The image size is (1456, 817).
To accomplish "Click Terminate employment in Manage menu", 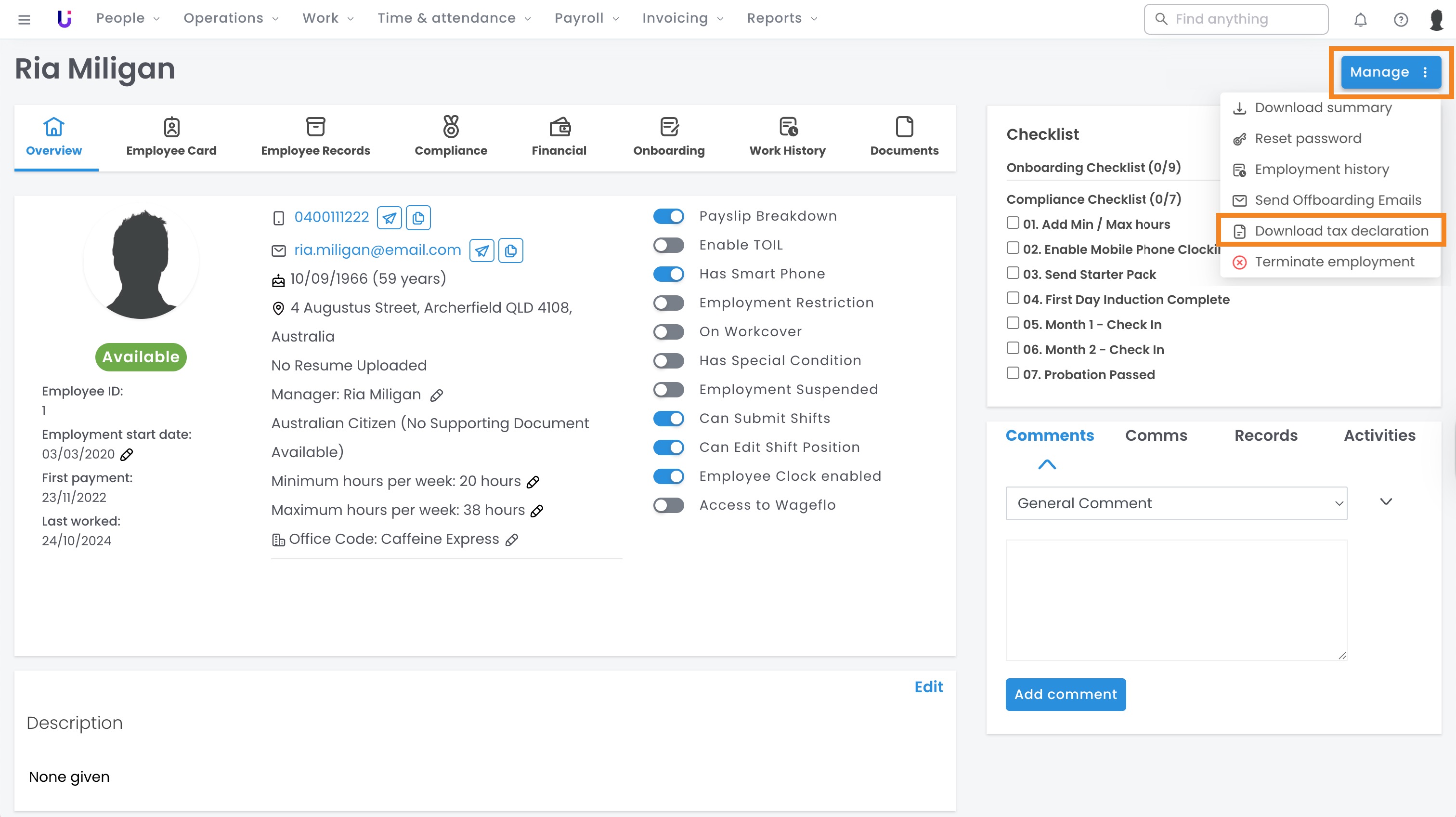I will (1334, 262).
